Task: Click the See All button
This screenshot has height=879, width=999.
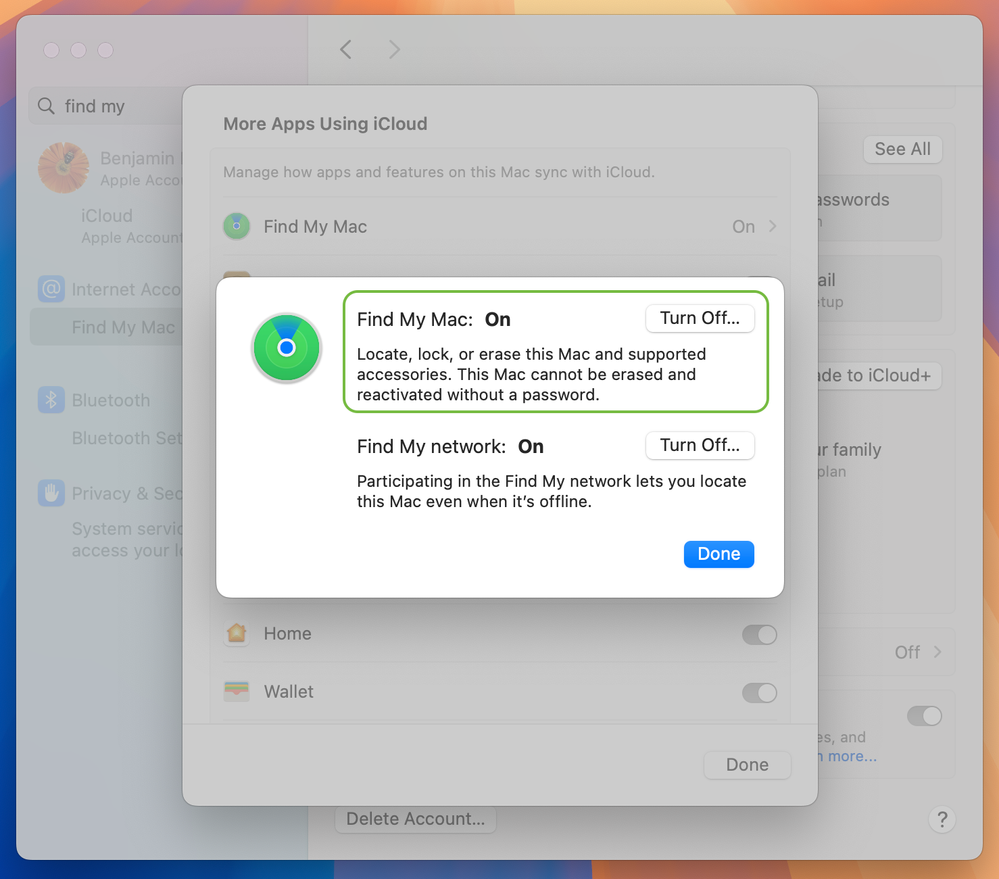Action: (x=902, y=149)
